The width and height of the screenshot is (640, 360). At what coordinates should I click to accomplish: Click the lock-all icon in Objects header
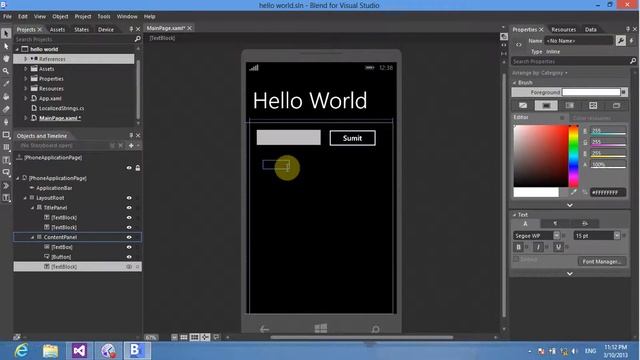(138, 168)
